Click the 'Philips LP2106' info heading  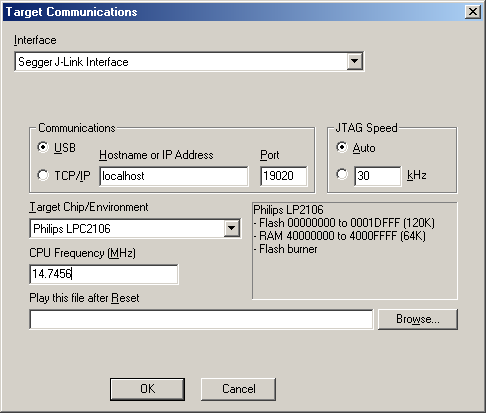coord(289,210)
